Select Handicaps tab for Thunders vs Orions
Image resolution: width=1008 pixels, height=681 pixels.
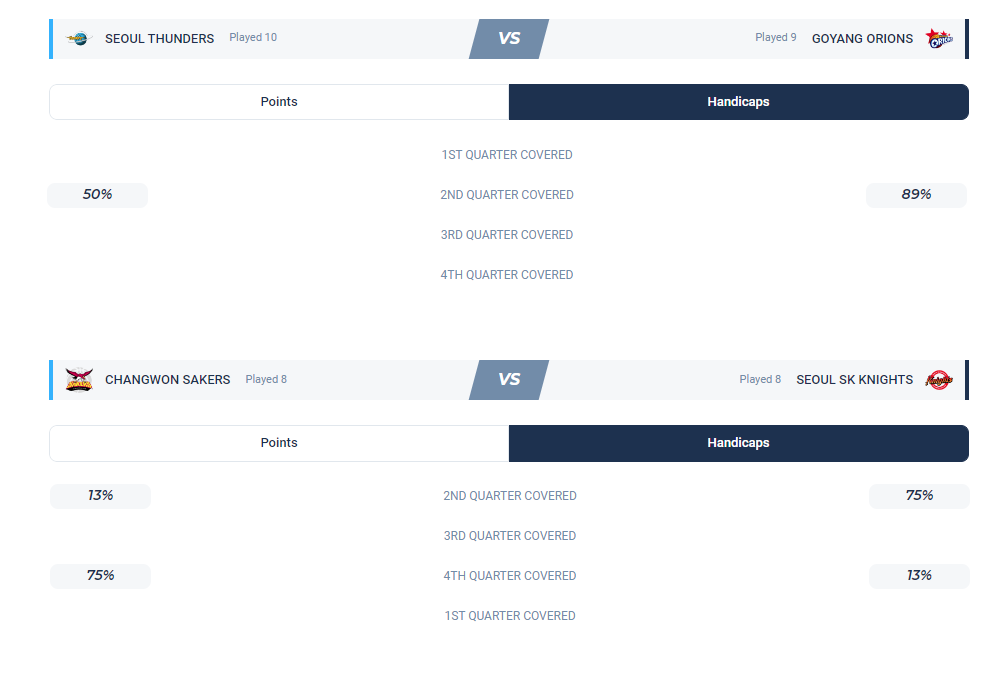click(x=738, y=102)
